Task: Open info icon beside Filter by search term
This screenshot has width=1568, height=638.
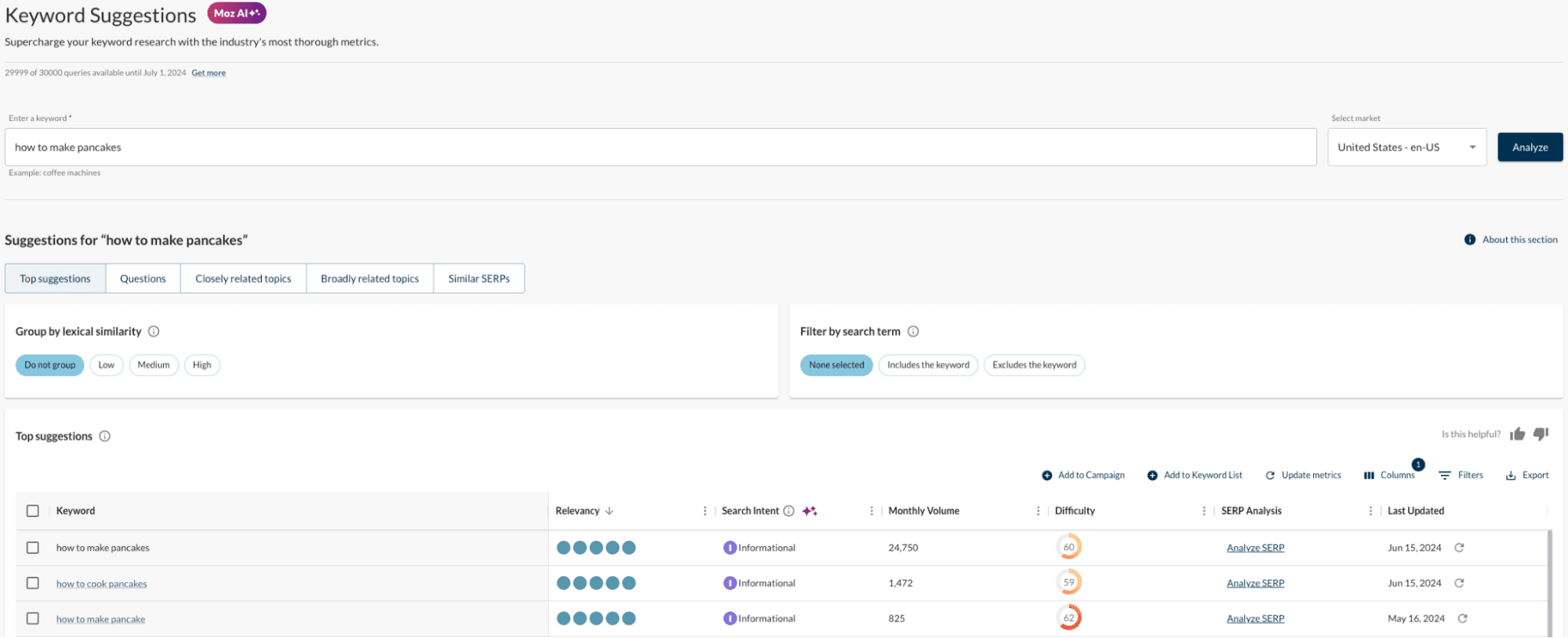Action: click(913, 331)
